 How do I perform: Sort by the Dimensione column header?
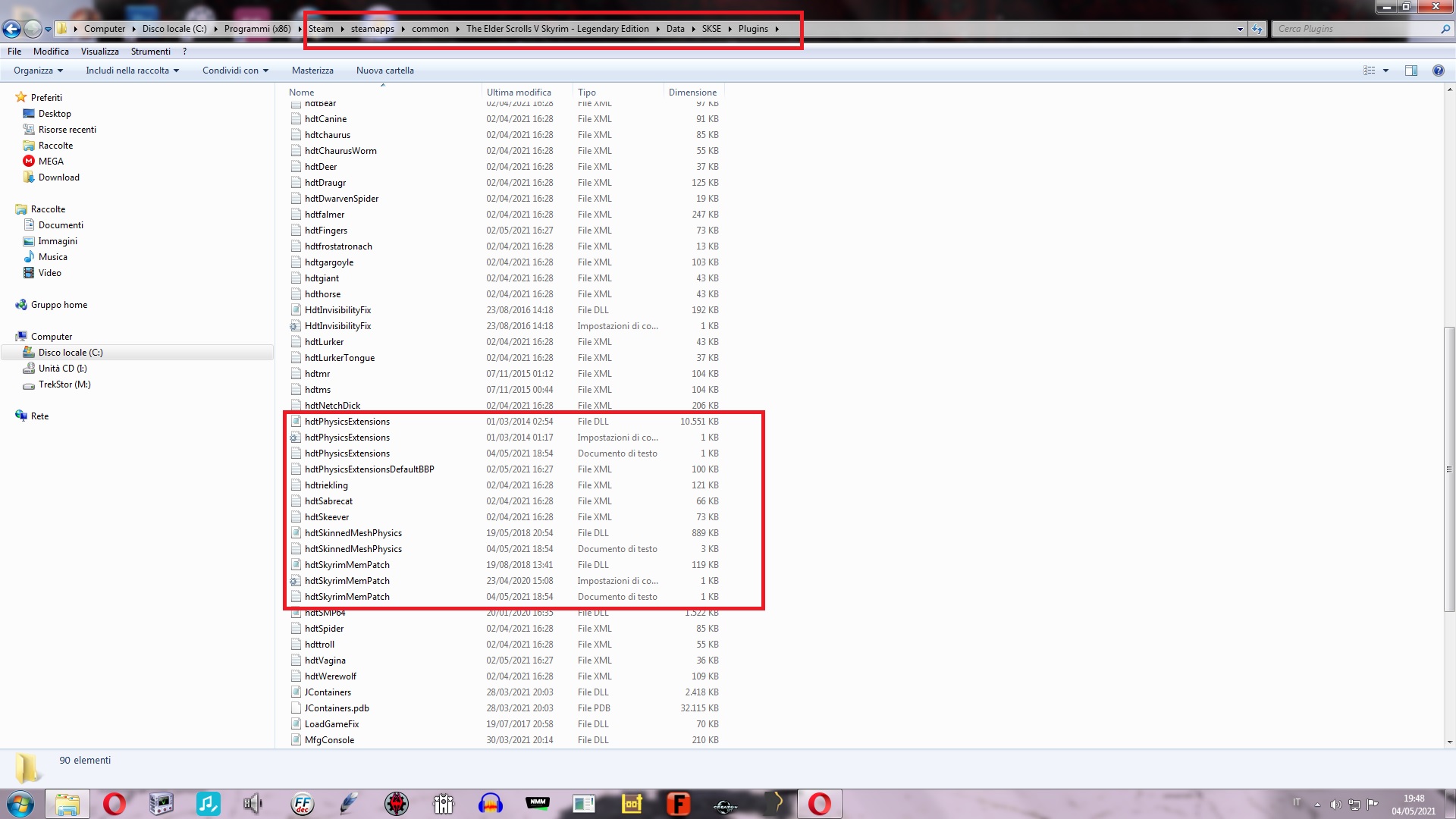[x=692, y=93]
